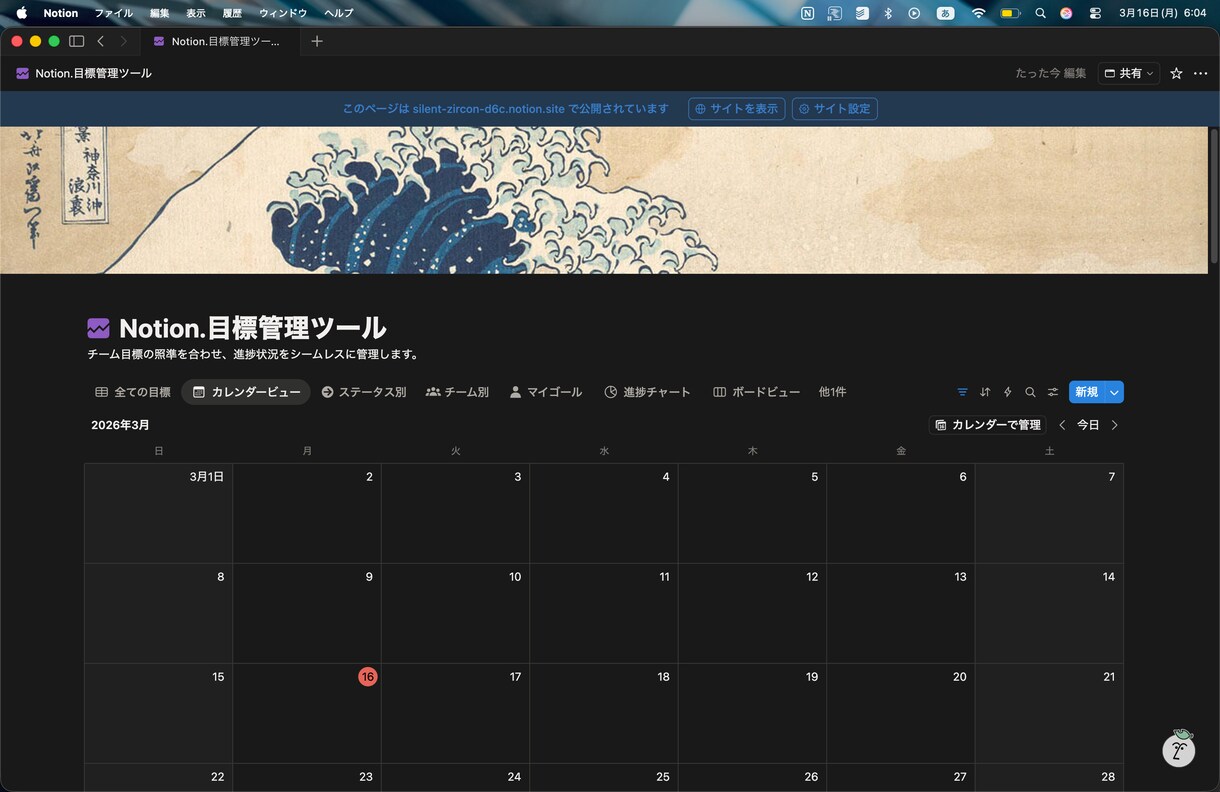Click the 新規 button

[x=1086, y=392]
